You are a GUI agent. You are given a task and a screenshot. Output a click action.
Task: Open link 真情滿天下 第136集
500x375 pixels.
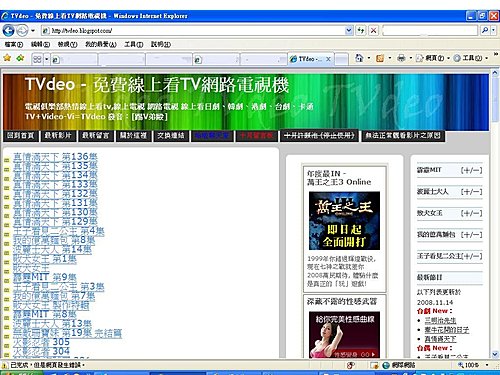[x=55, y=157]
